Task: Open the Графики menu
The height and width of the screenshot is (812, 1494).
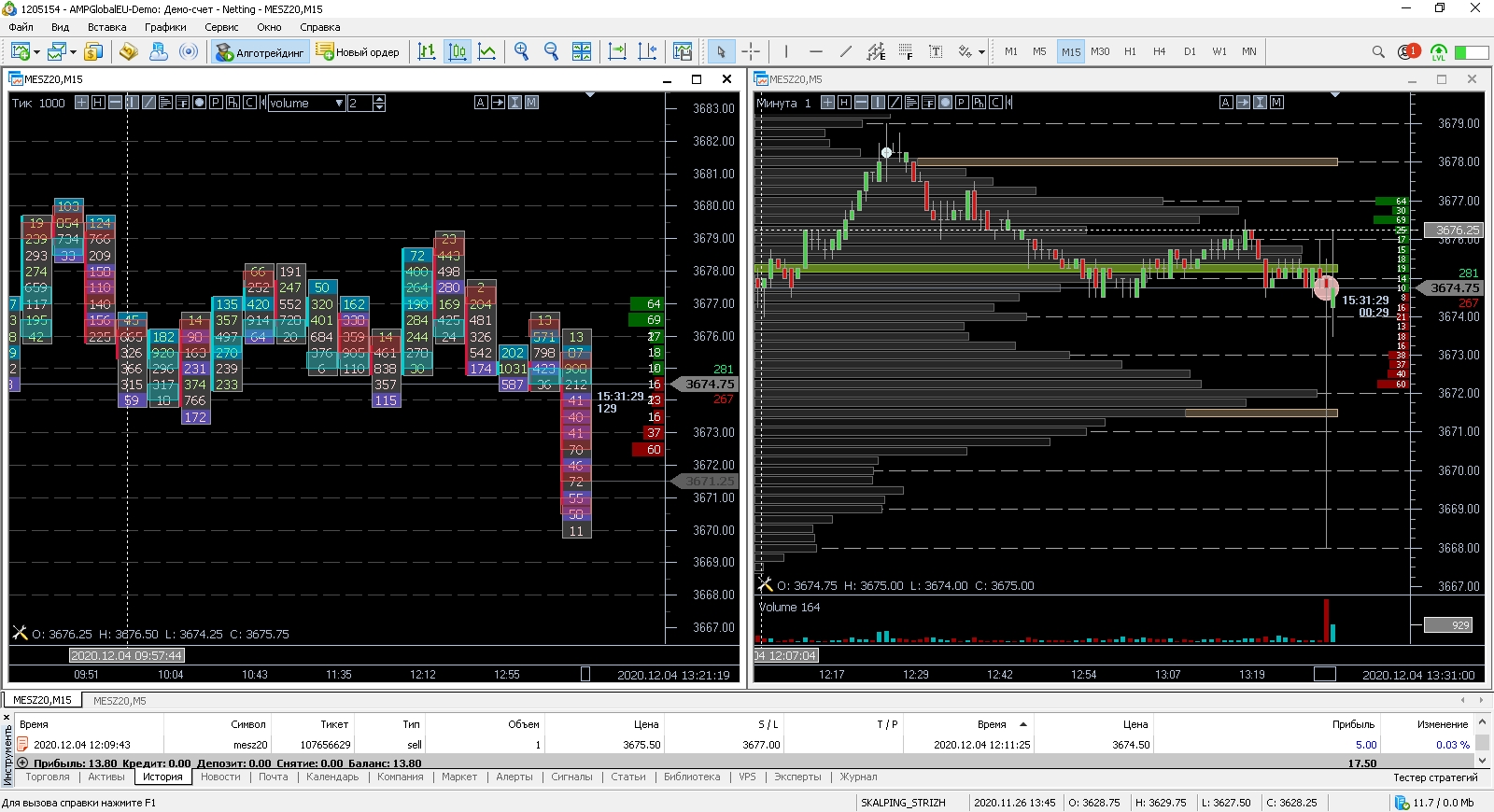Action: coord(165,27)
